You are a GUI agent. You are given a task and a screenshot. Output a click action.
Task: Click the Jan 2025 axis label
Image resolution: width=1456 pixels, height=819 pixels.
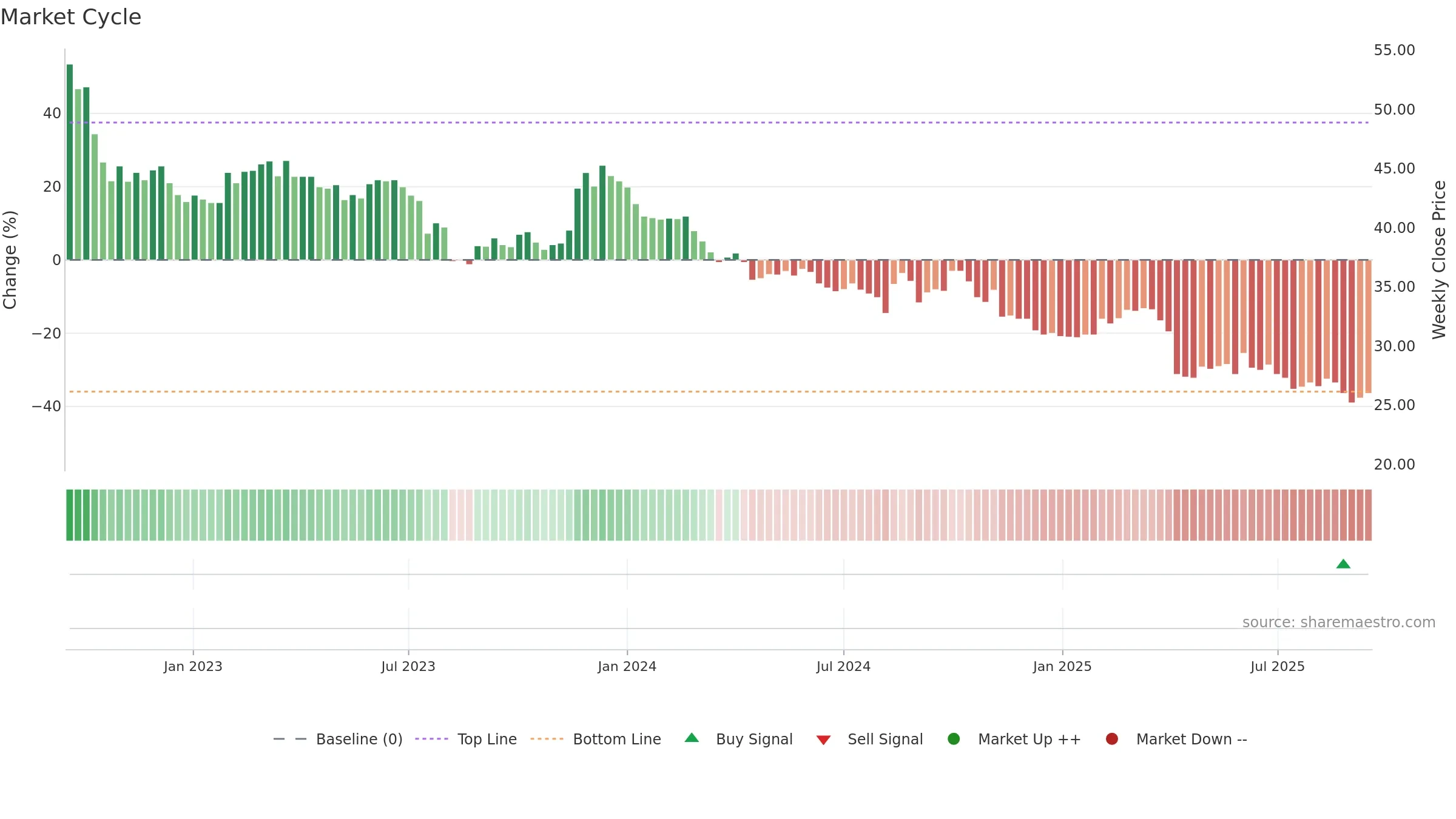click(1062, 666)
